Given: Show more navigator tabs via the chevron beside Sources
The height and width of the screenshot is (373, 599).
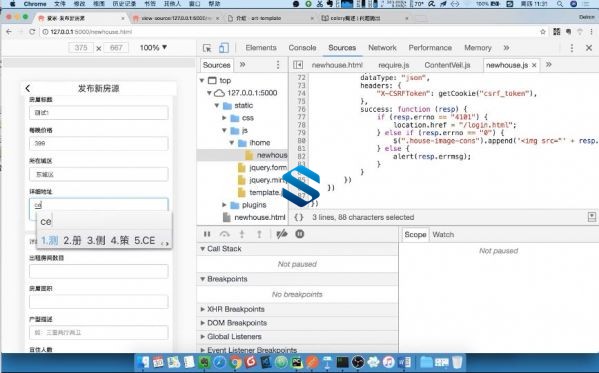Looking at the screenshot, I should [242, 65].
